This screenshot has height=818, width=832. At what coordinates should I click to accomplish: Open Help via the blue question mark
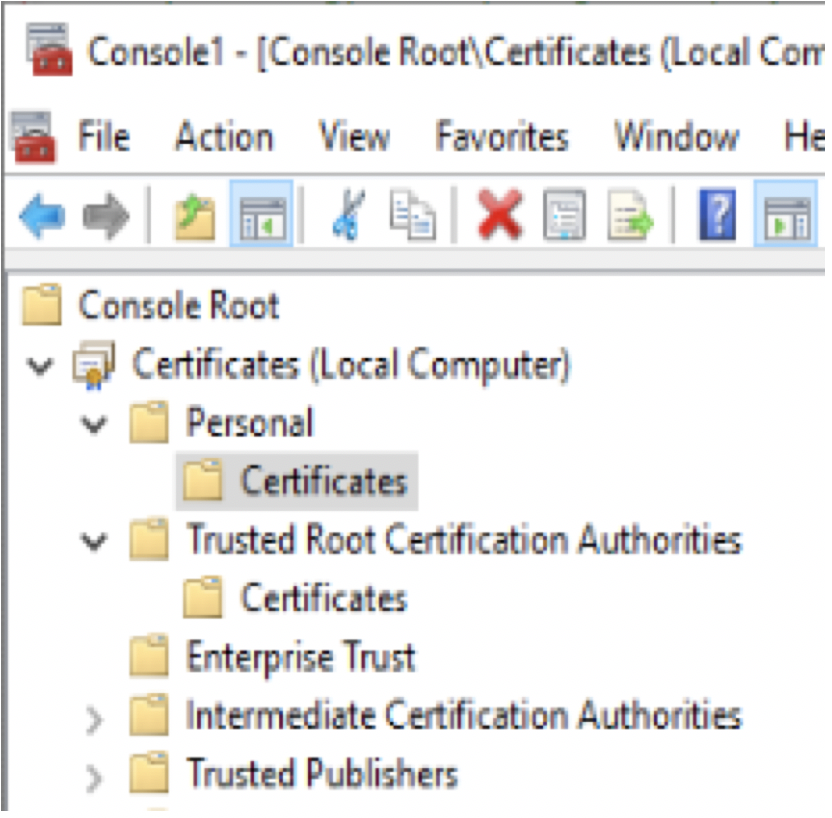[718, 214]
